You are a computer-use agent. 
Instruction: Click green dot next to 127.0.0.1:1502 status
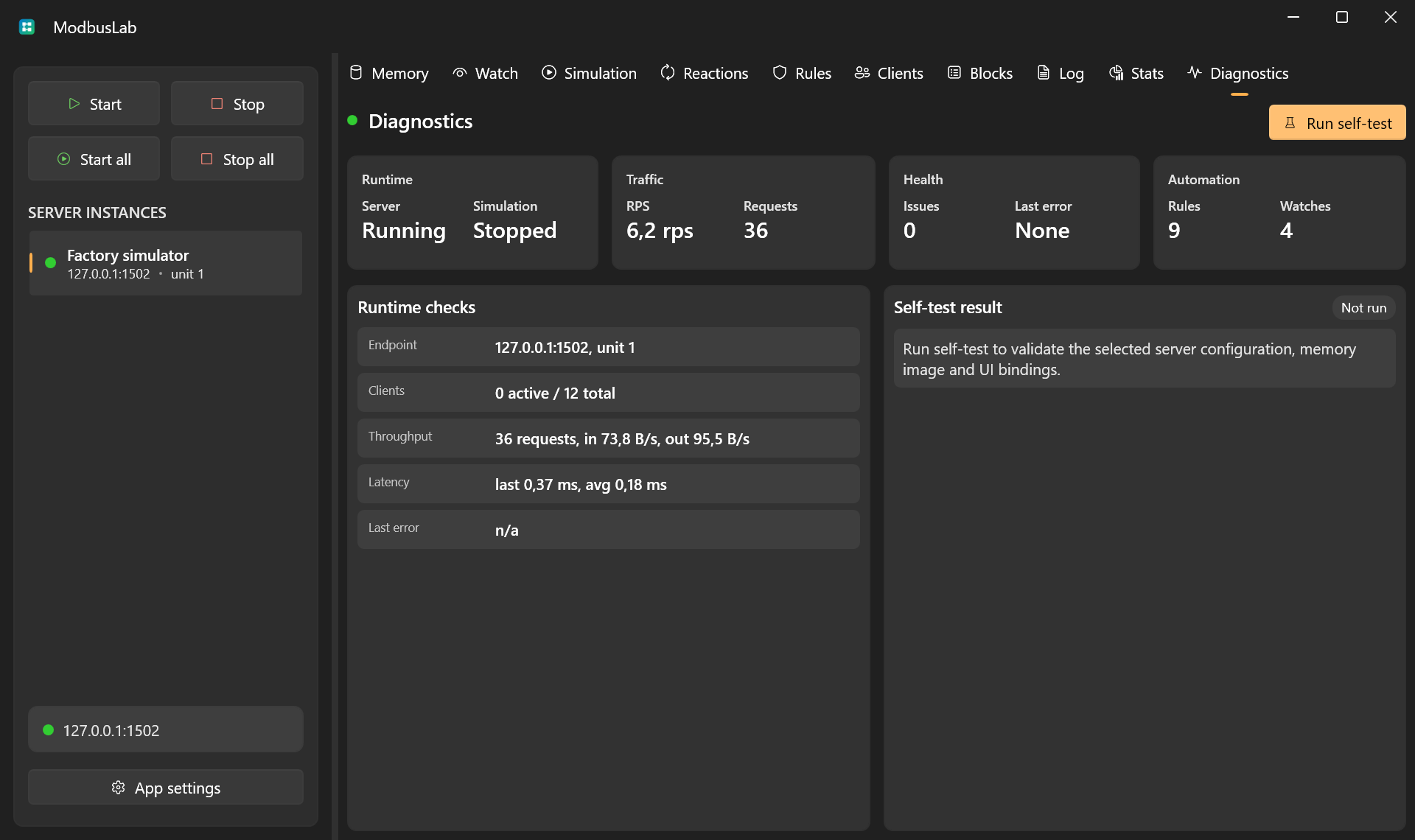click(48, 730)
